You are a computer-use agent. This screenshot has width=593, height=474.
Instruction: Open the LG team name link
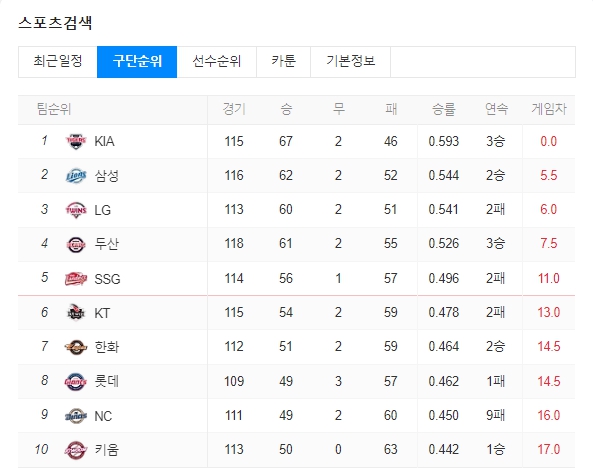pyautogui.click(x=102, y=210)
